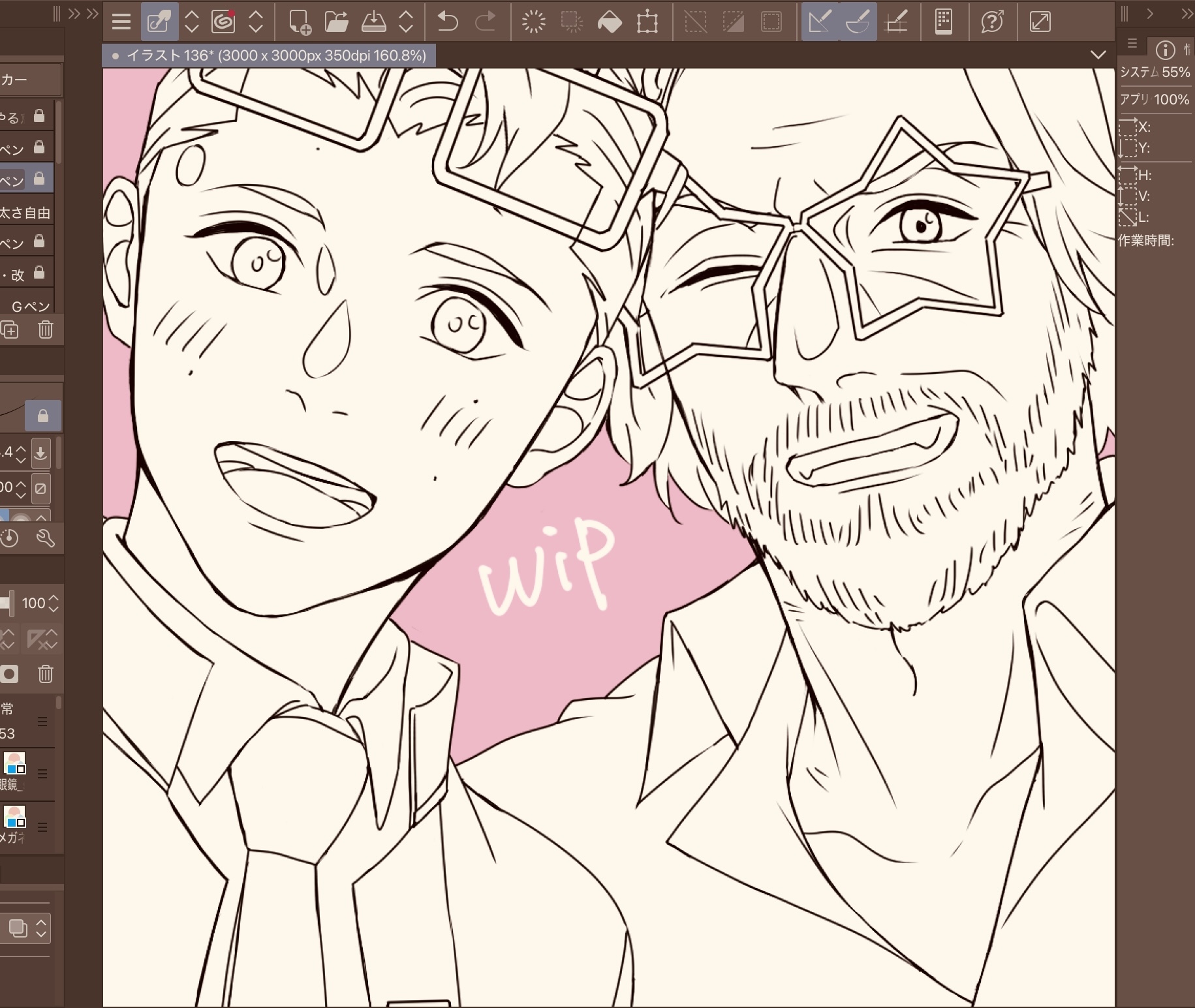Viewport: 1195px width, 1008px height.
Task: Toggle selection border visibility
Action: click(x=771, y=22)
